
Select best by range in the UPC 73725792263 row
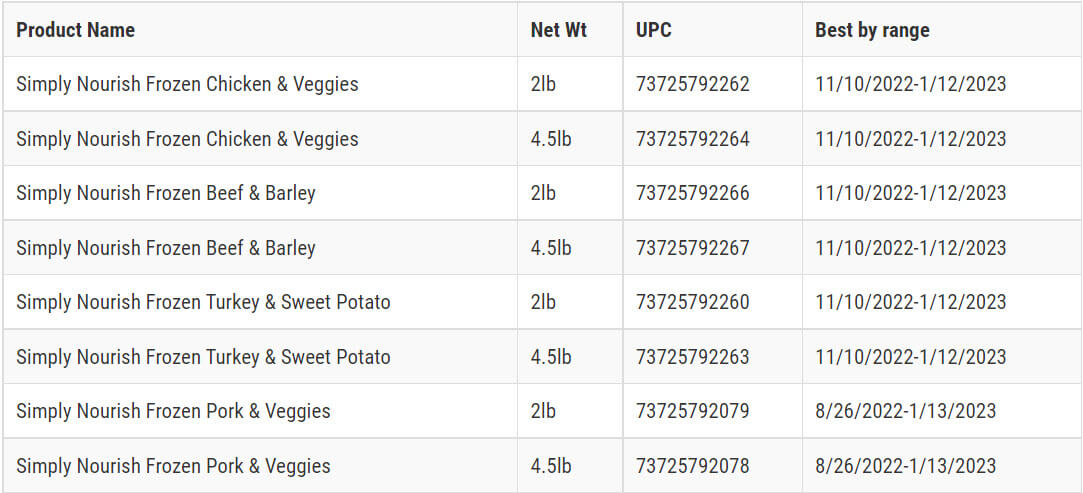(911, 357)
